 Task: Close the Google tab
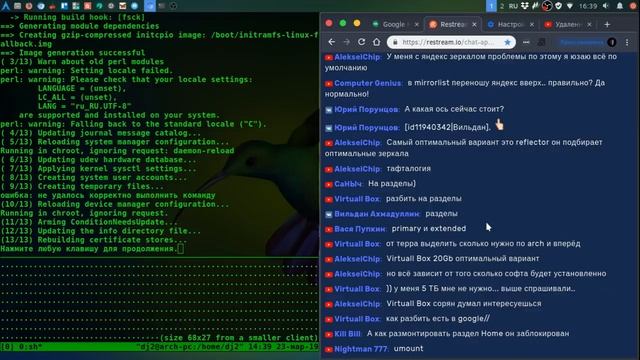(x=416, y=24)
